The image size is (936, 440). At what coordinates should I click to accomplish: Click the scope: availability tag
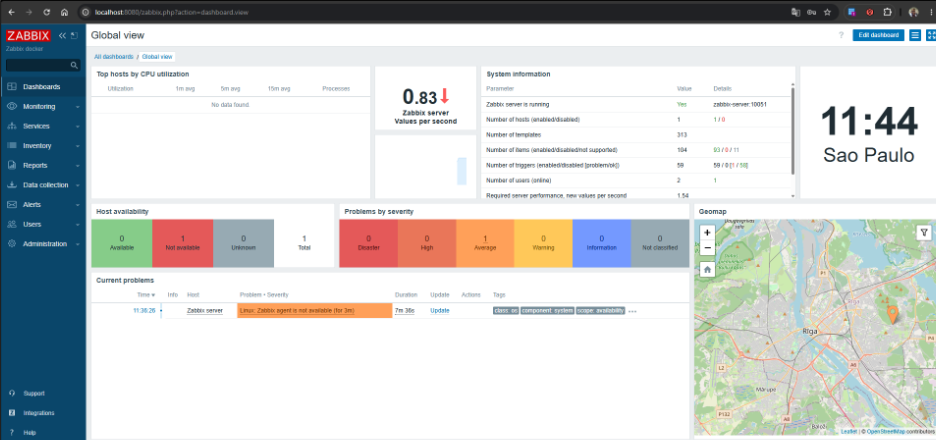pyautogui.click(x=601, y=310)
